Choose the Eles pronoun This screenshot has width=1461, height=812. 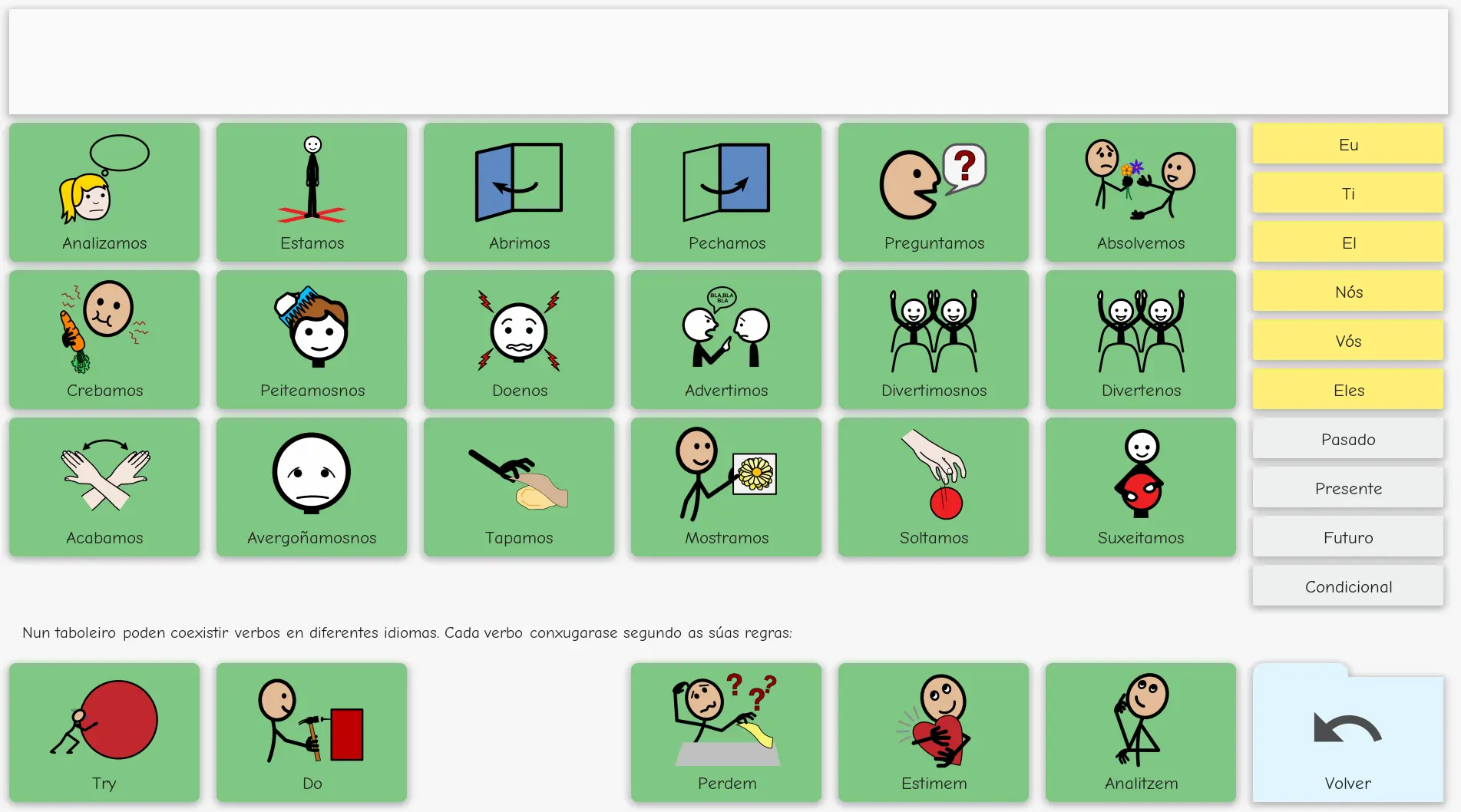coord(1348,390)
